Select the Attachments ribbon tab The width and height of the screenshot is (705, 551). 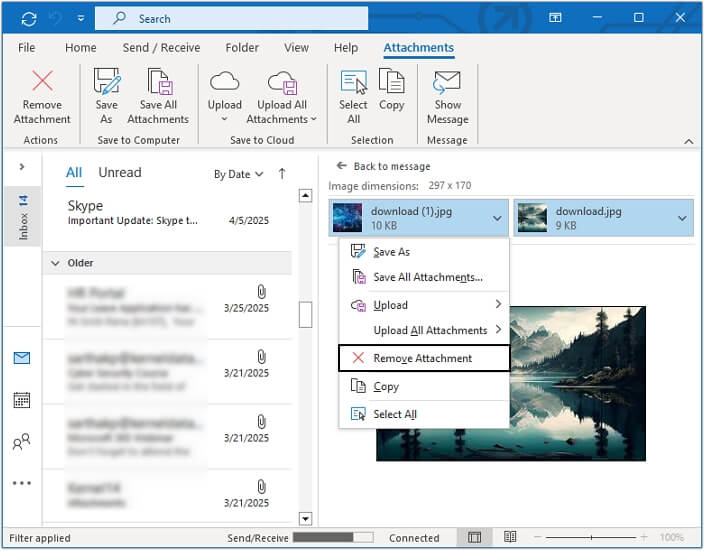(419, 48)
